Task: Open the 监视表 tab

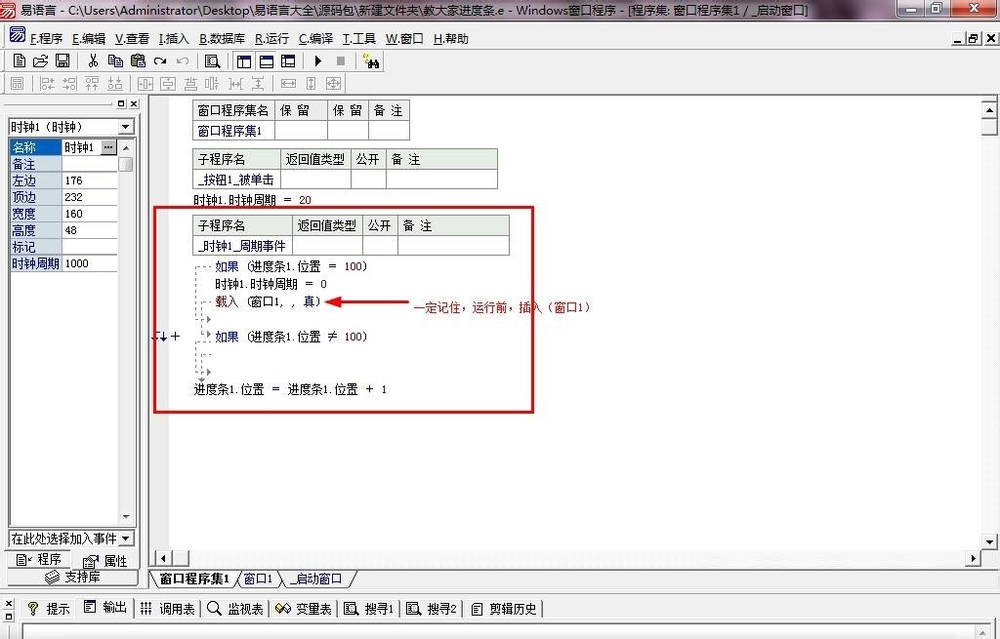Action: [235, 609]
